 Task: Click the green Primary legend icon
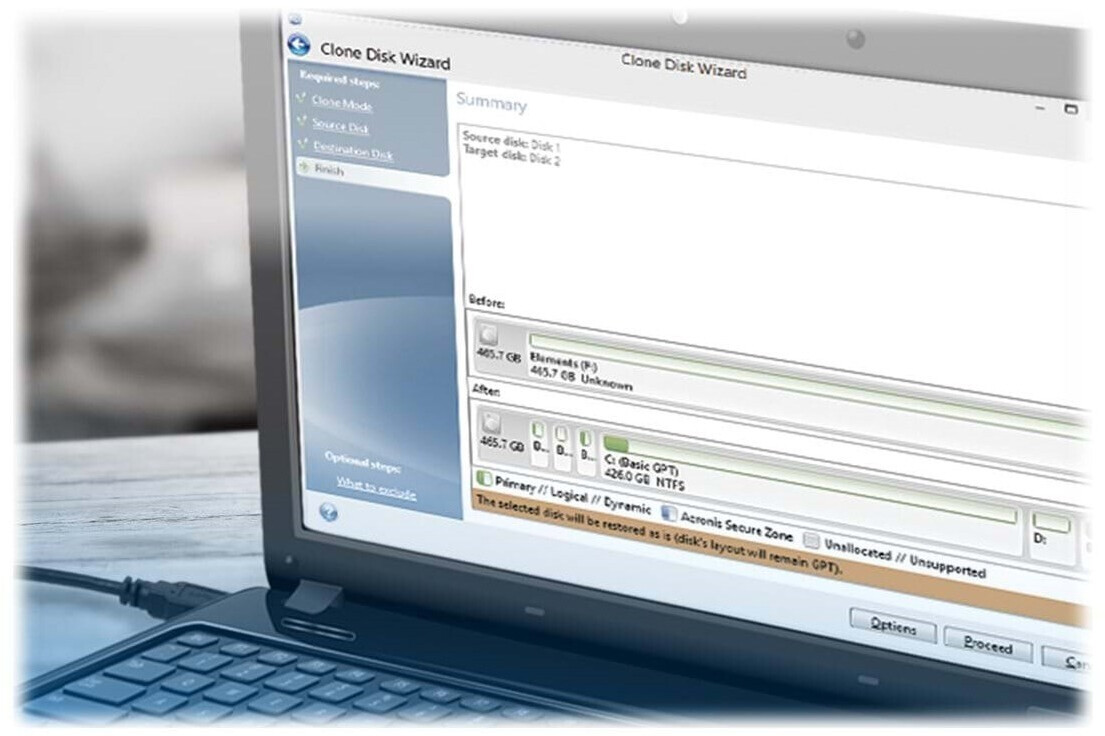point(484,479)
